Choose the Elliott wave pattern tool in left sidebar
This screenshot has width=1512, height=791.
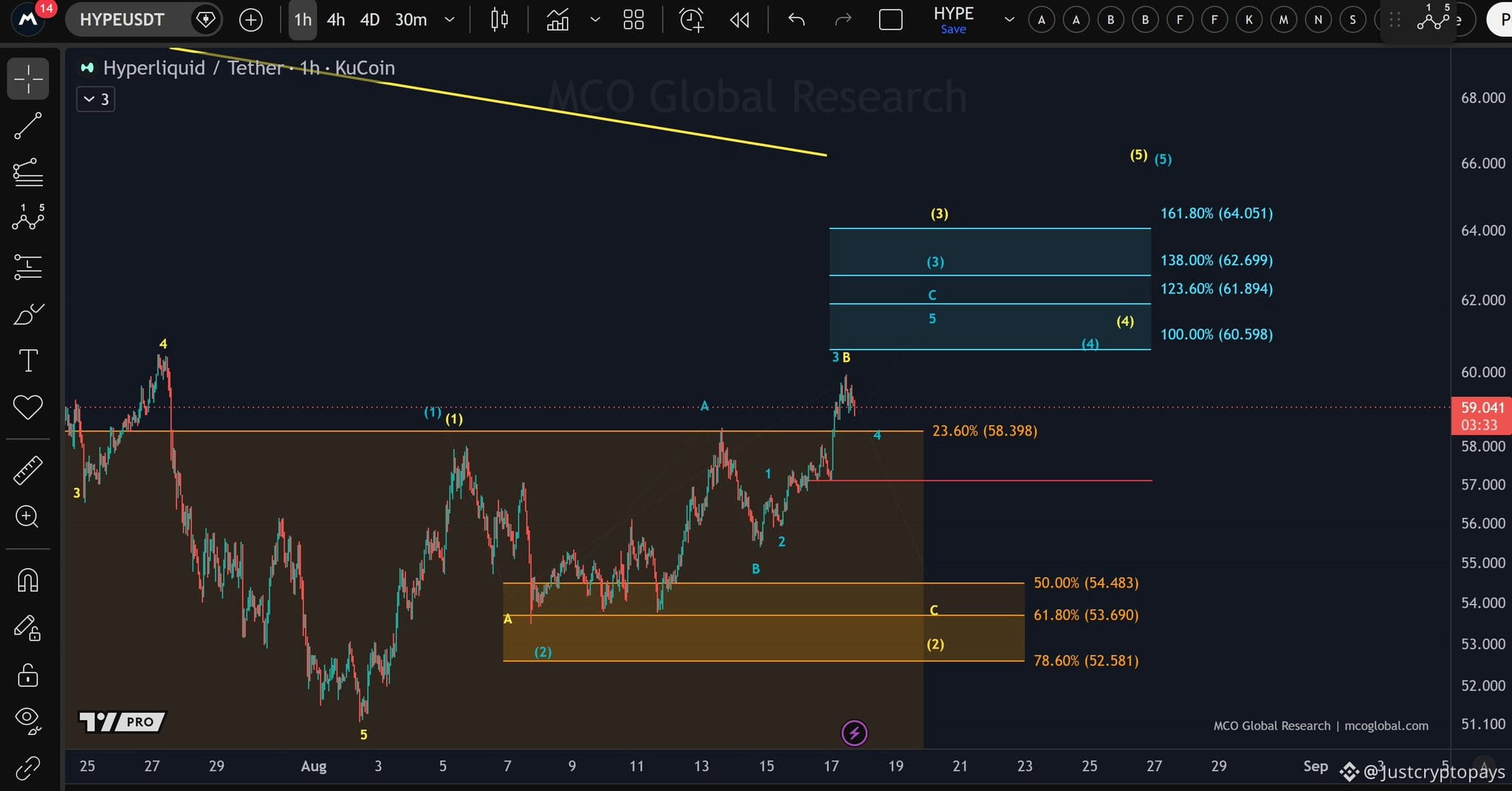pyautogui.click(x=28, y=219)
